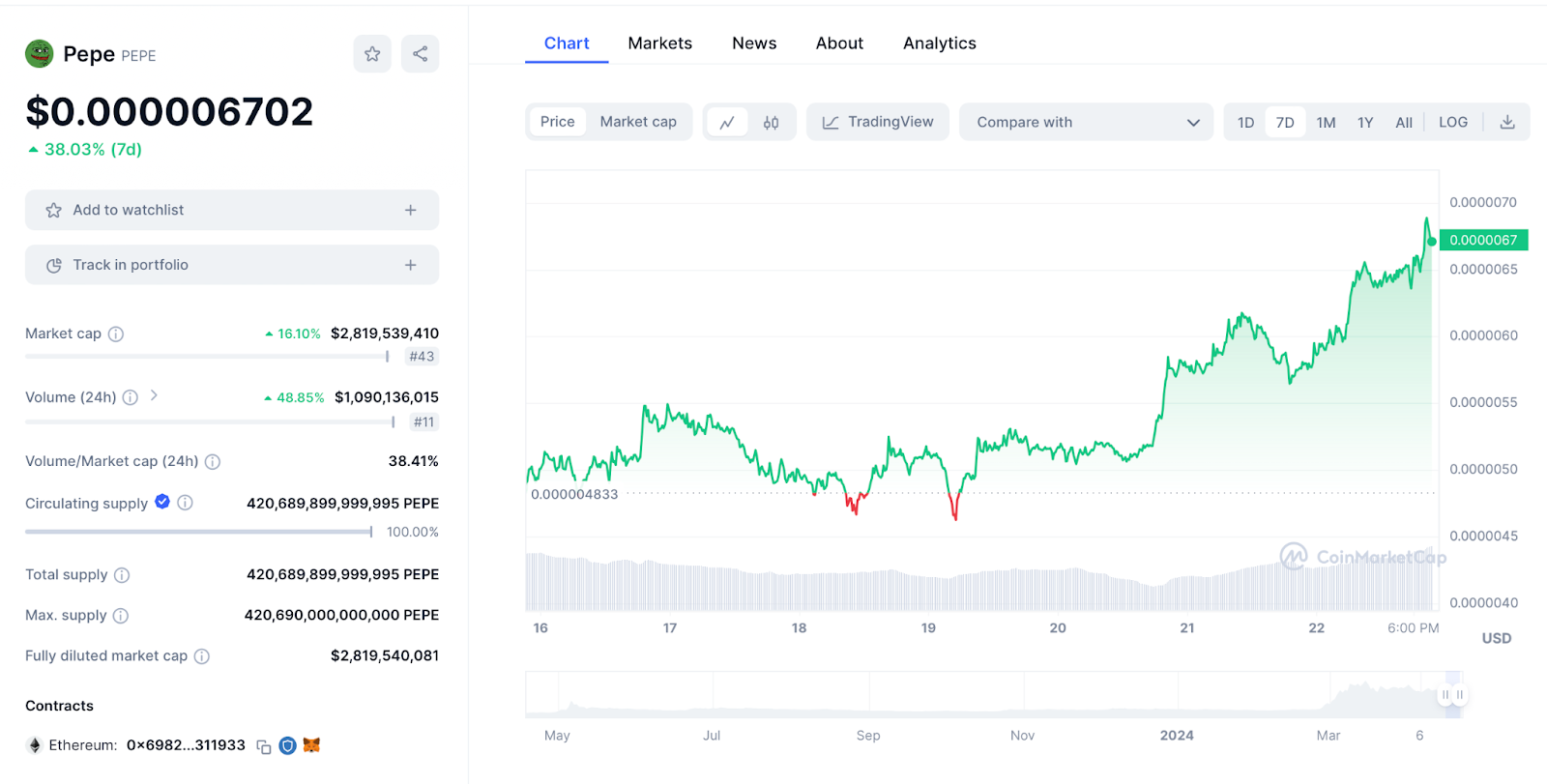Click the Market cap info icon
Screen dimensions: 1547x784
click(116, 334)
